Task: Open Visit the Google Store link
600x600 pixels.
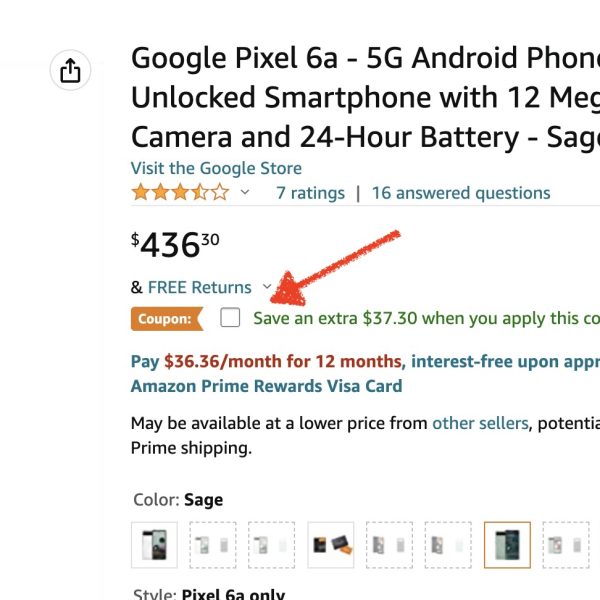Action: click(x=216, y=168)
